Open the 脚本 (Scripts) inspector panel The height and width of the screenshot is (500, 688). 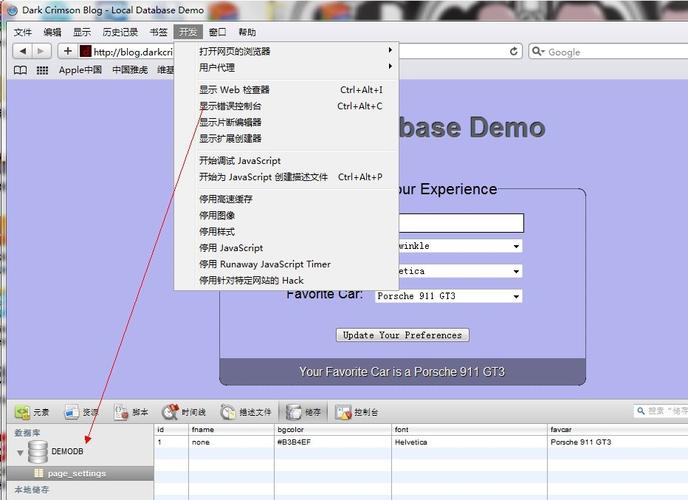[131, 412]
